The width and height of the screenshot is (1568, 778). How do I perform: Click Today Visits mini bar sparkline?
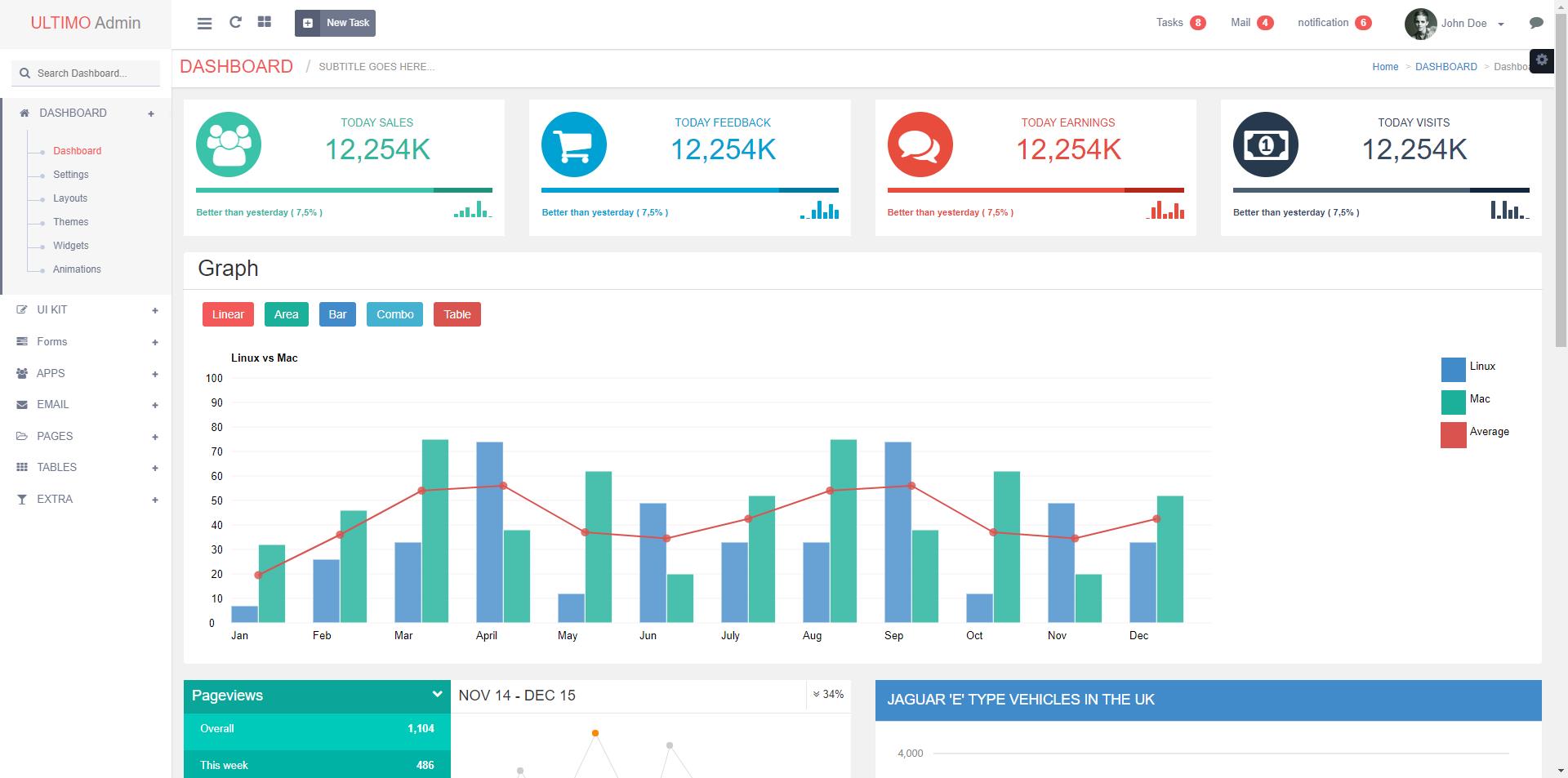tap(1510, 210)
